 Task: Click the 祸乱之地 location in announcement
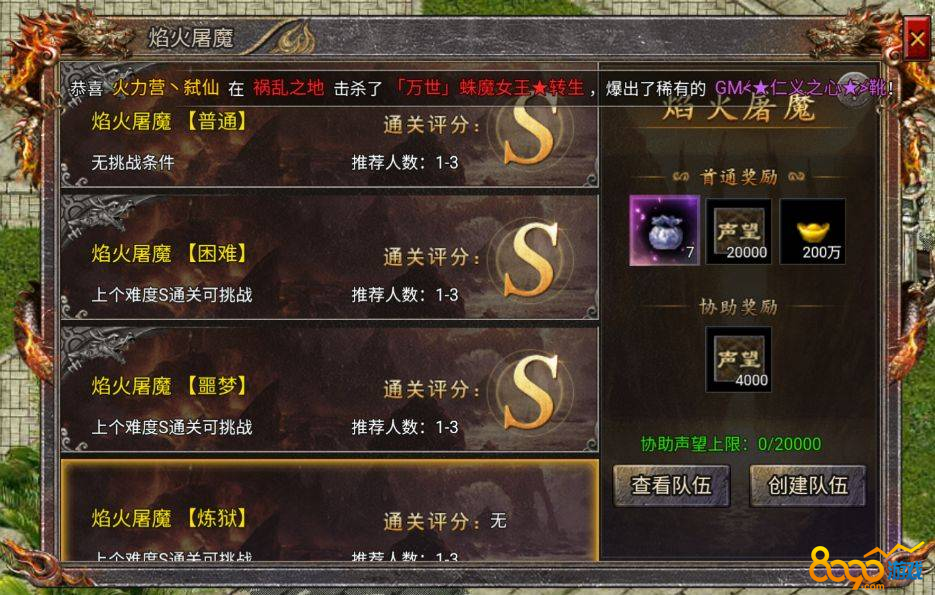point(288,88)
